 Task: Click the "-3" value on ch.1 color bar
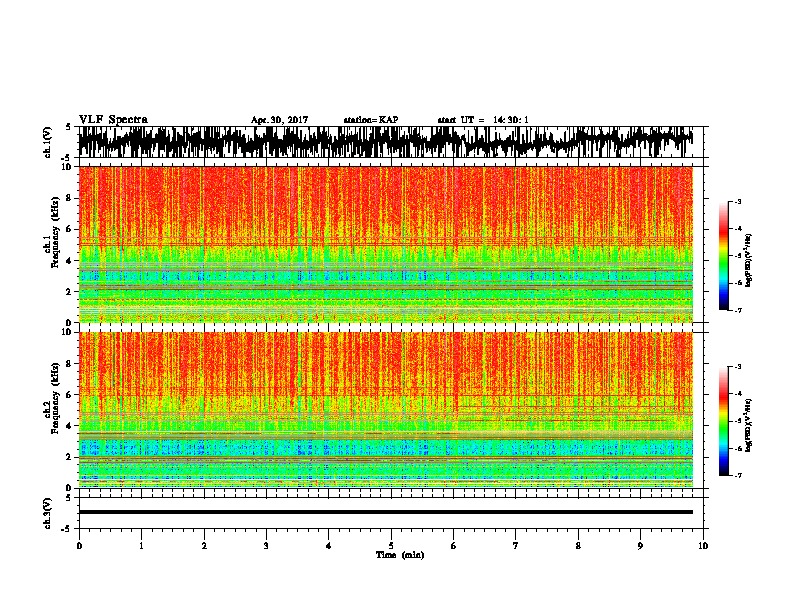point(738,201)
